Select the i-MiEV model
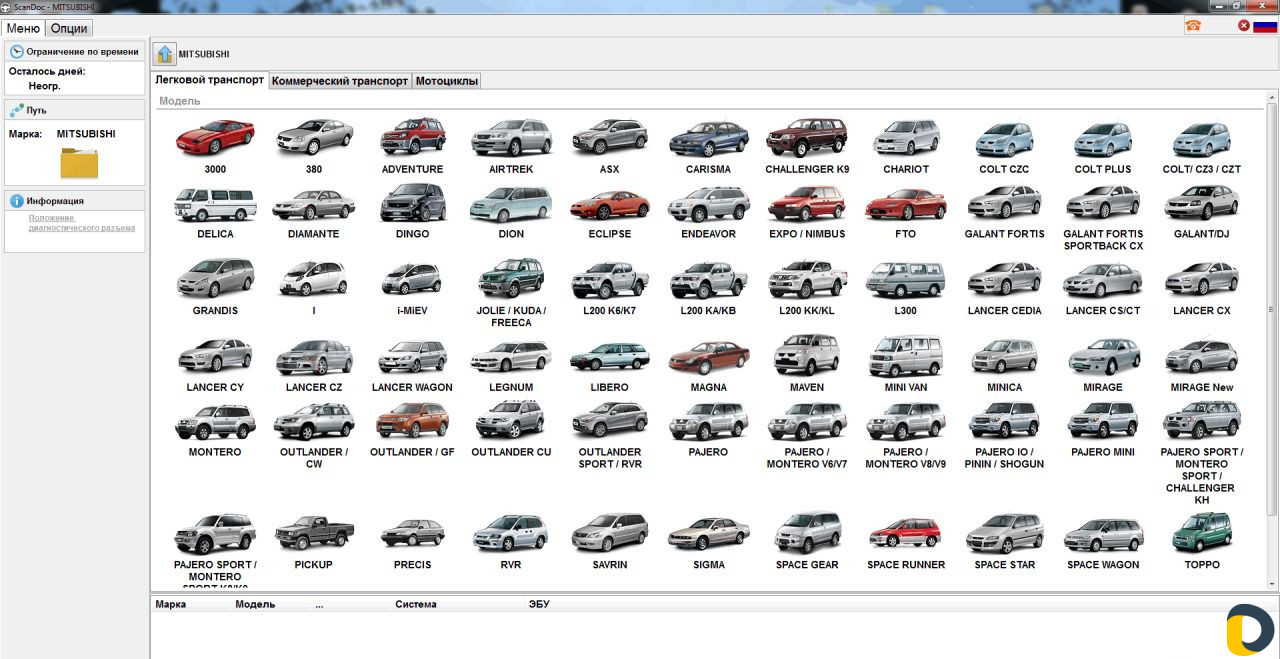Viewport: 1280px width, 659px height. tap(412, 279)
